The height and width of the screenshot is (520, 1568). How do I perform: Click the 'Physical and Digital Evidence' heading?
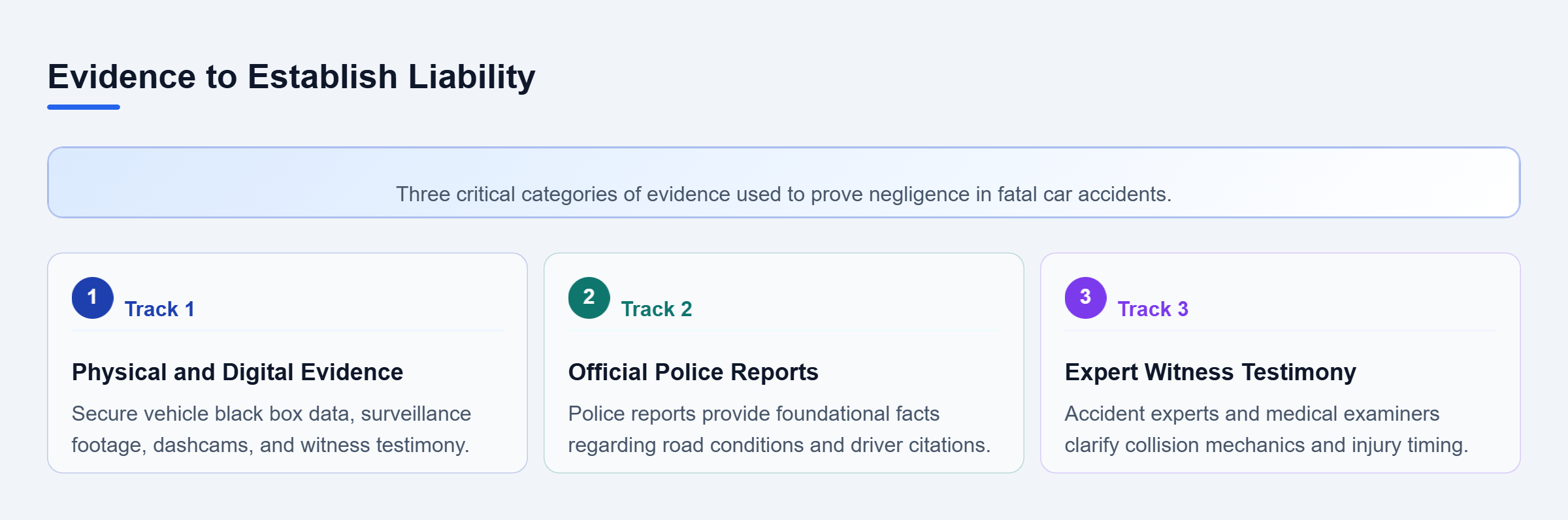(238, 372)
